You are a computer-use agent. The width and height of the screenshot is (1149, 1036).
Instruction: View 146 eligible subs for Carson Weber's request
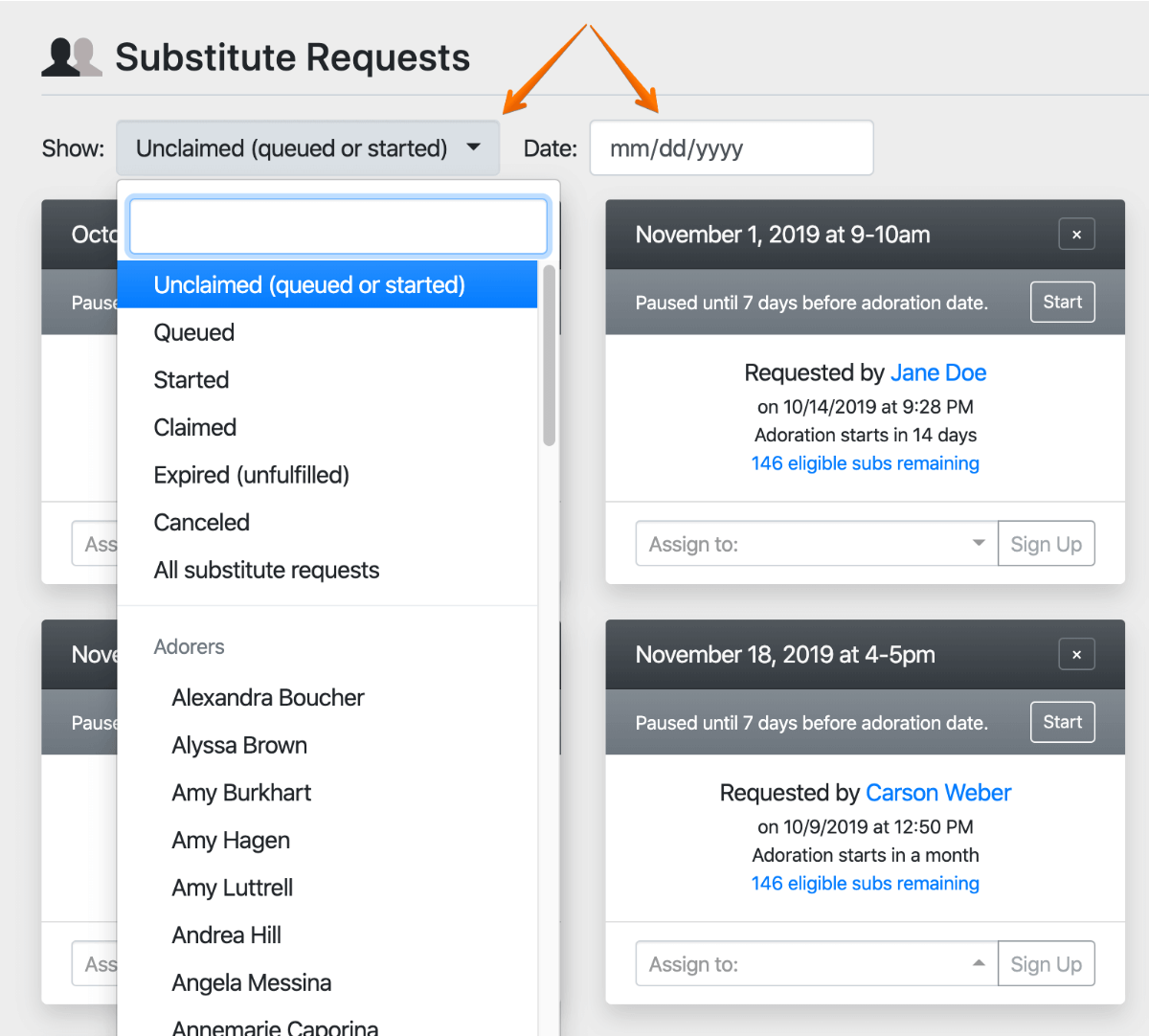click(865, 884)
